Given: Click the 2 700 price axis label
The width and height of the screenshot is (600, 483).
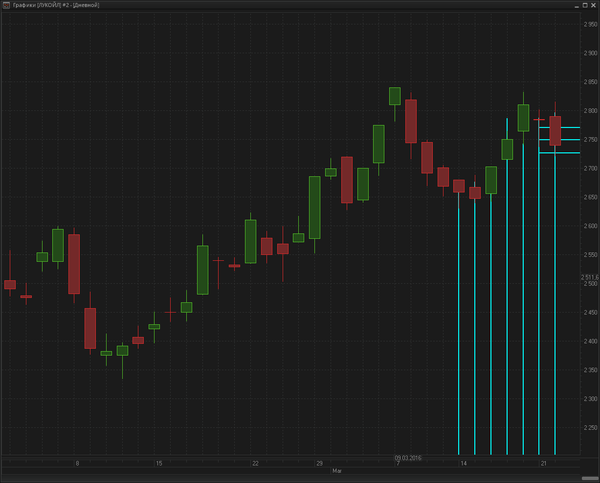Looking at the screenshot, I should click(590, 168).
